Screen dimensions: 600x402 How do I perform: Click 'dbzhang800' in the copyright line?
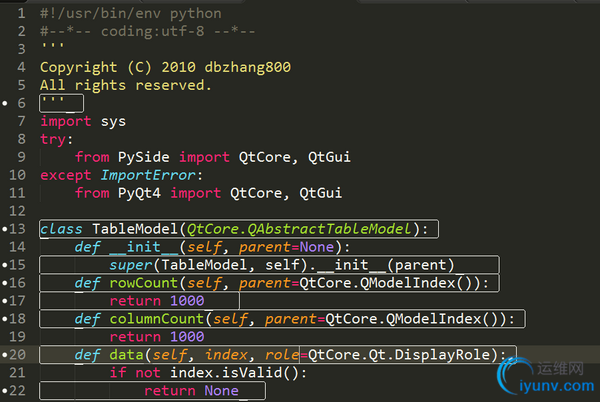248,67
